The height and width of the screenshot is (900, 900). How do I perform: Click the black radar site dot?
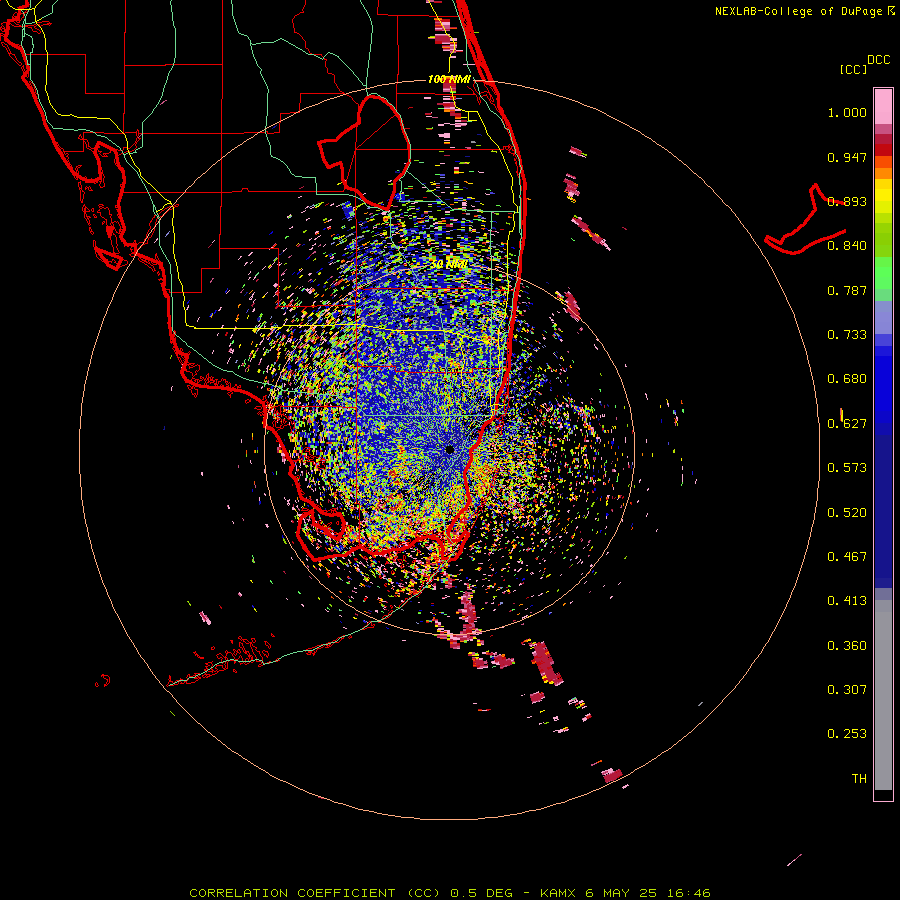pyautogui.click(x=449, y=449)
